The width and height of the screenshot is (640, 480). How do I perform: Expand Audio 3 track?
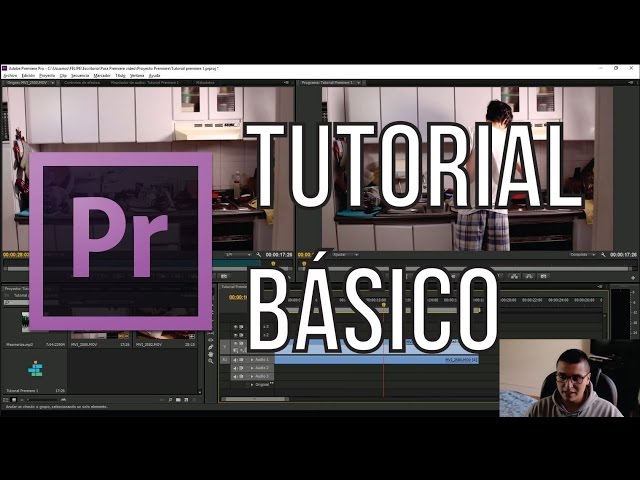click(x=252, y=376)
